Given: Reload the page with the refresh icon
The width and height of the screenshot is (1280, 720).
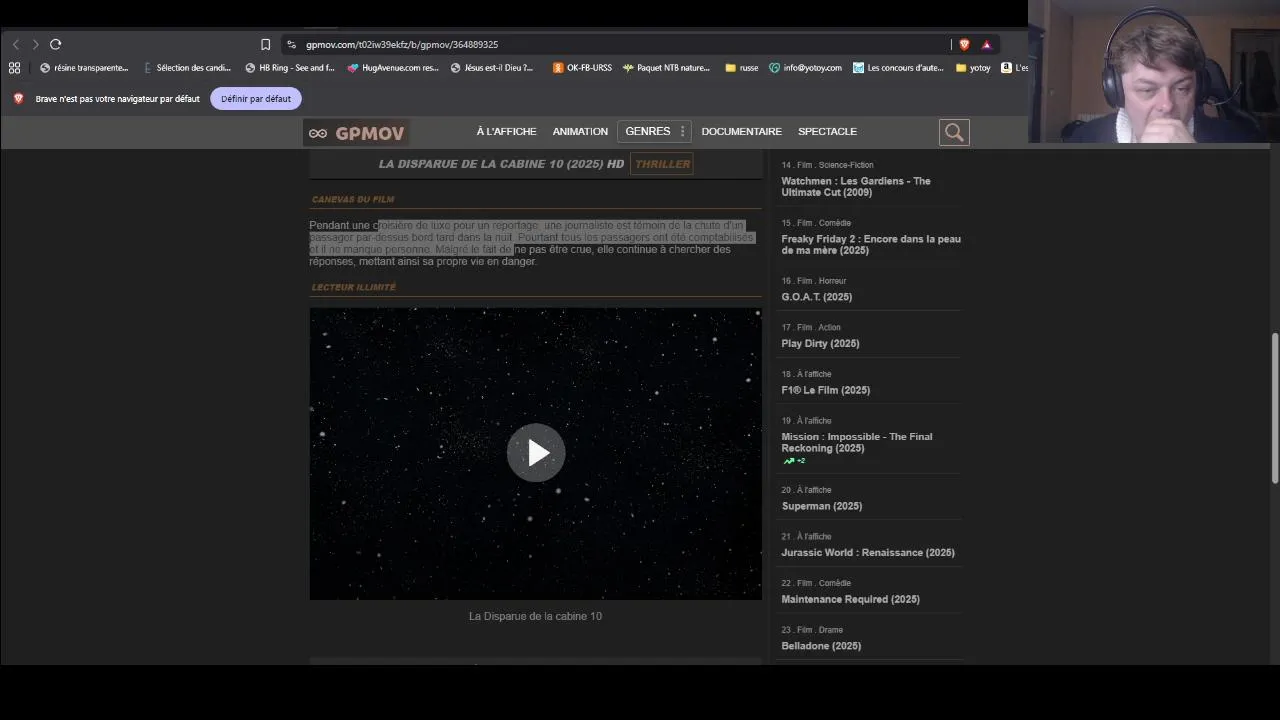Looking at the screenshot, I should click(x=56, y=44).
